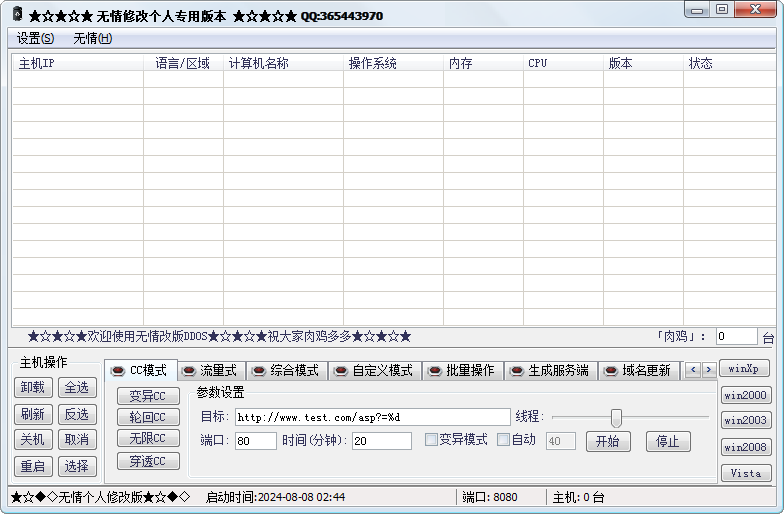The width and height of the screenshot is (784, 514).
Task: Click the 端口 input field
Action: 255,441
